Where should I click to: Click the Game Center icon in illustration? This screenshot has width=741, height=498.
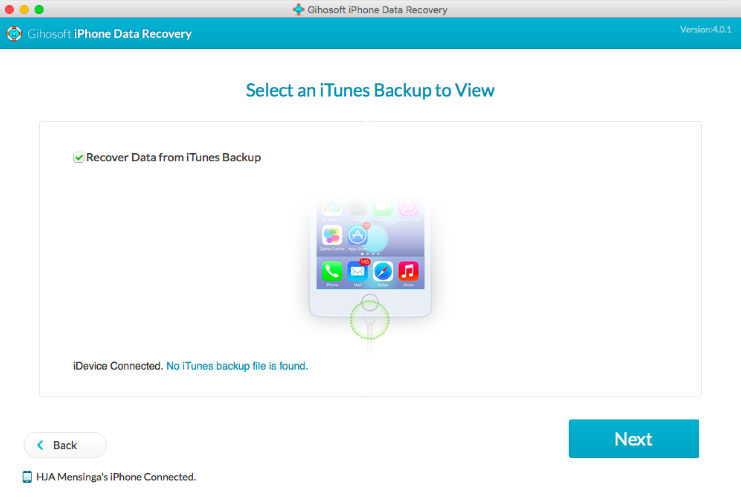point(332,235)
